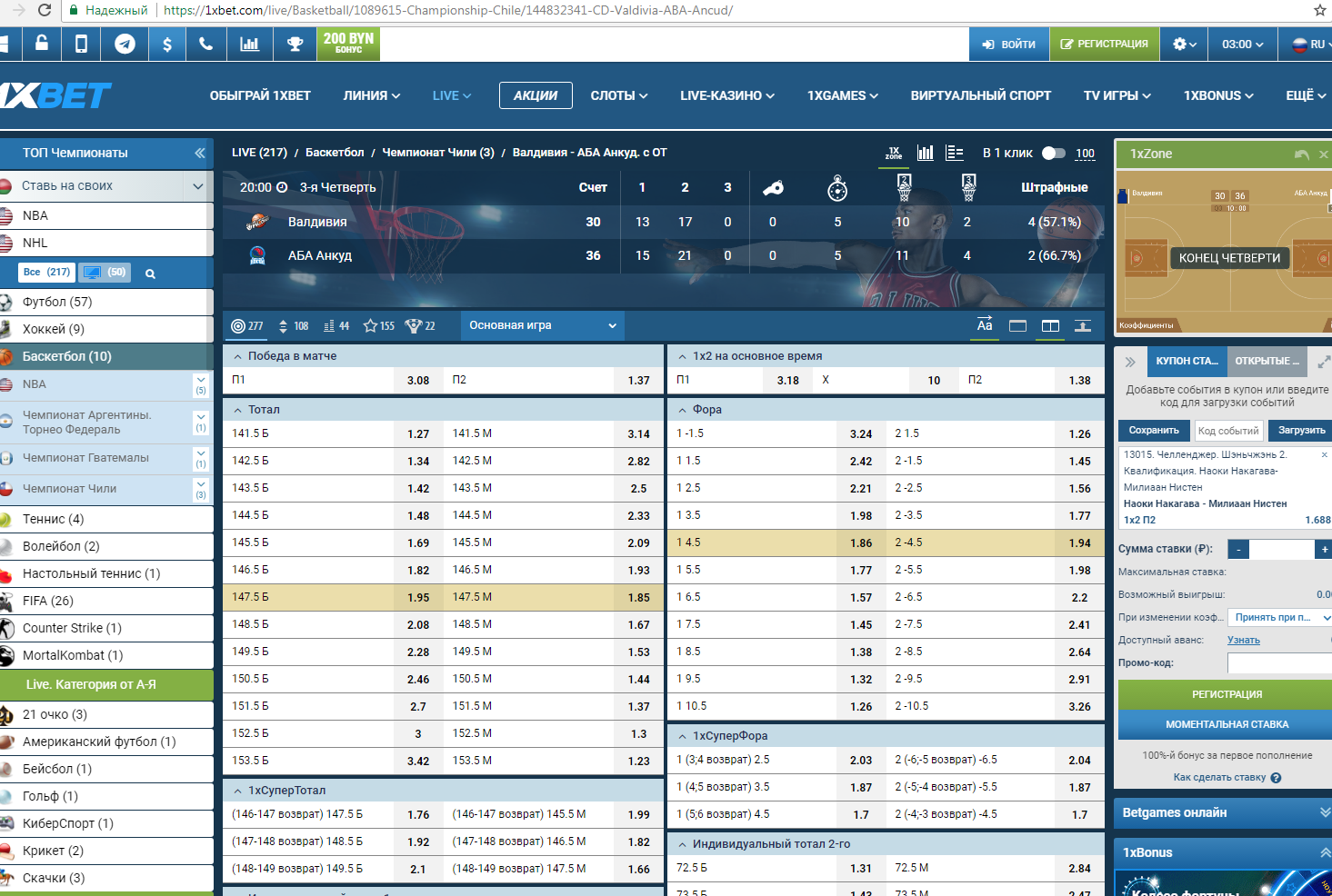Collapse the 'Победа в матче' section

tap(237, 356)
